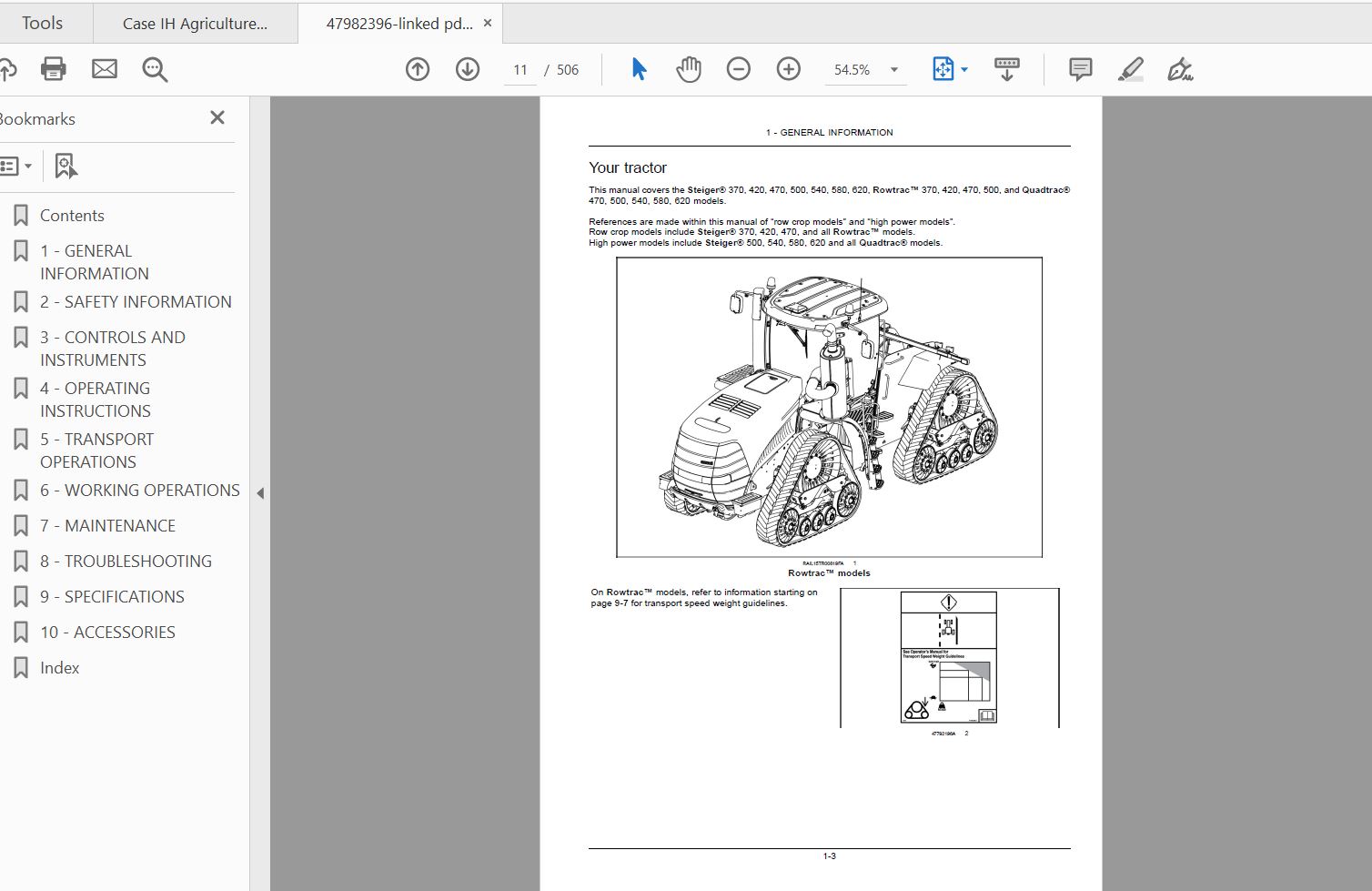Zoom in with the plus button
The height and width of the screenshot is (891, 1372).
pos(789,69)
